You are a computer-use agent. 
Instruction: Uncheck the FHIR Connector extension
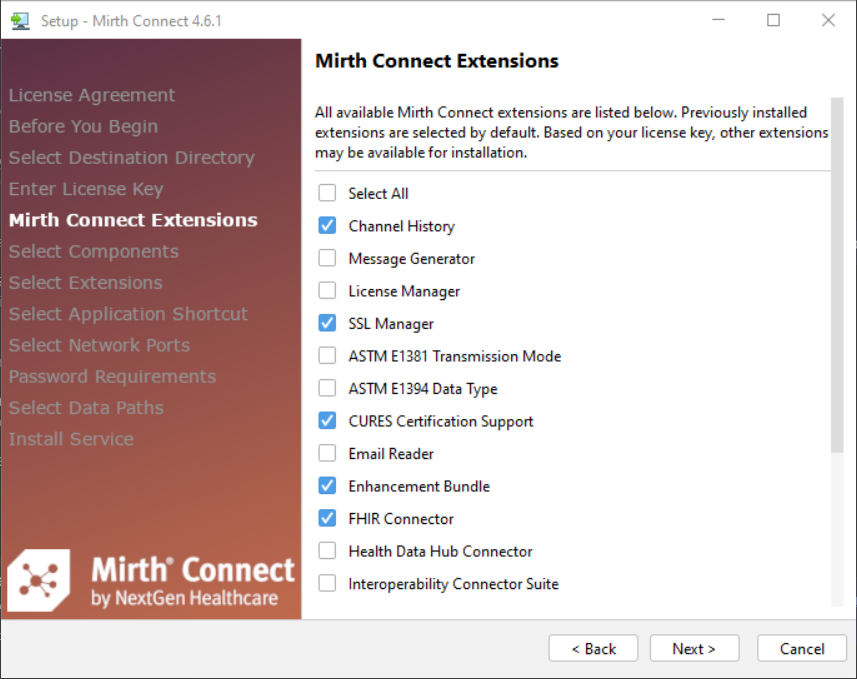pos(327,519)
